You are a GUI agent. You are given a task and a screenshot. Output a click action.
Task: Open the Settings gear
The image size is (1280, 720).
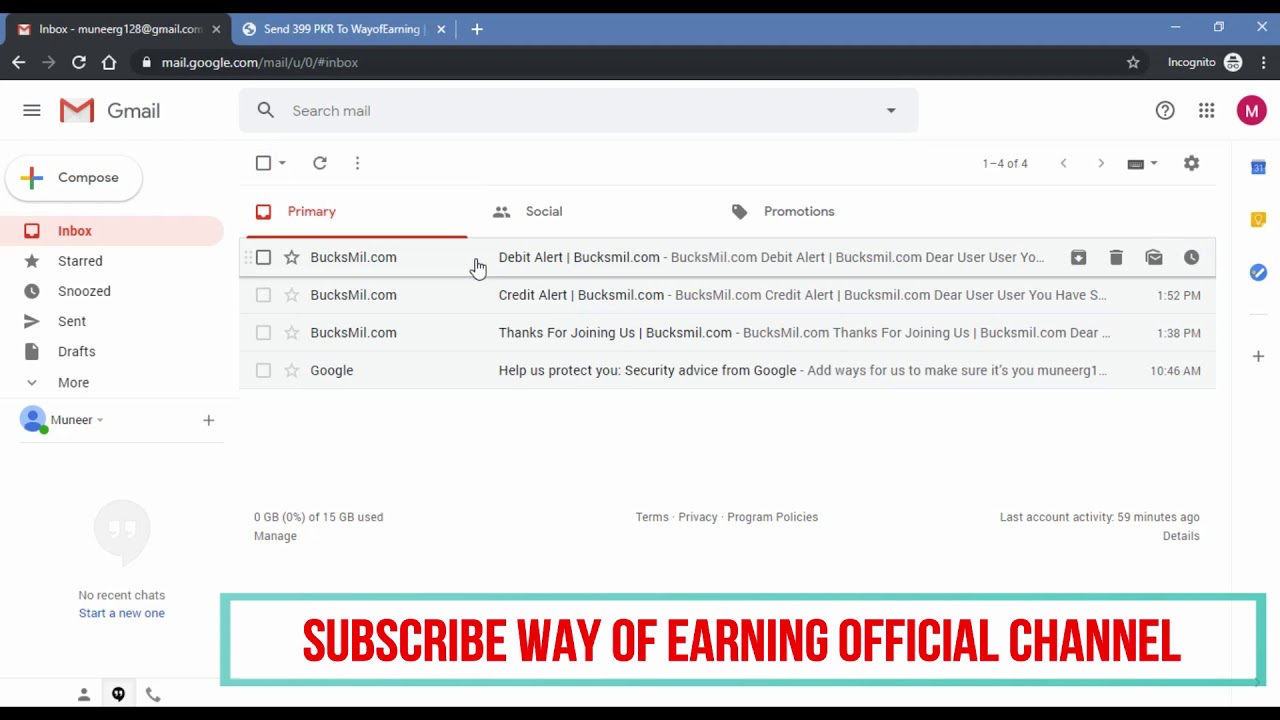[x=1191, y=163]
